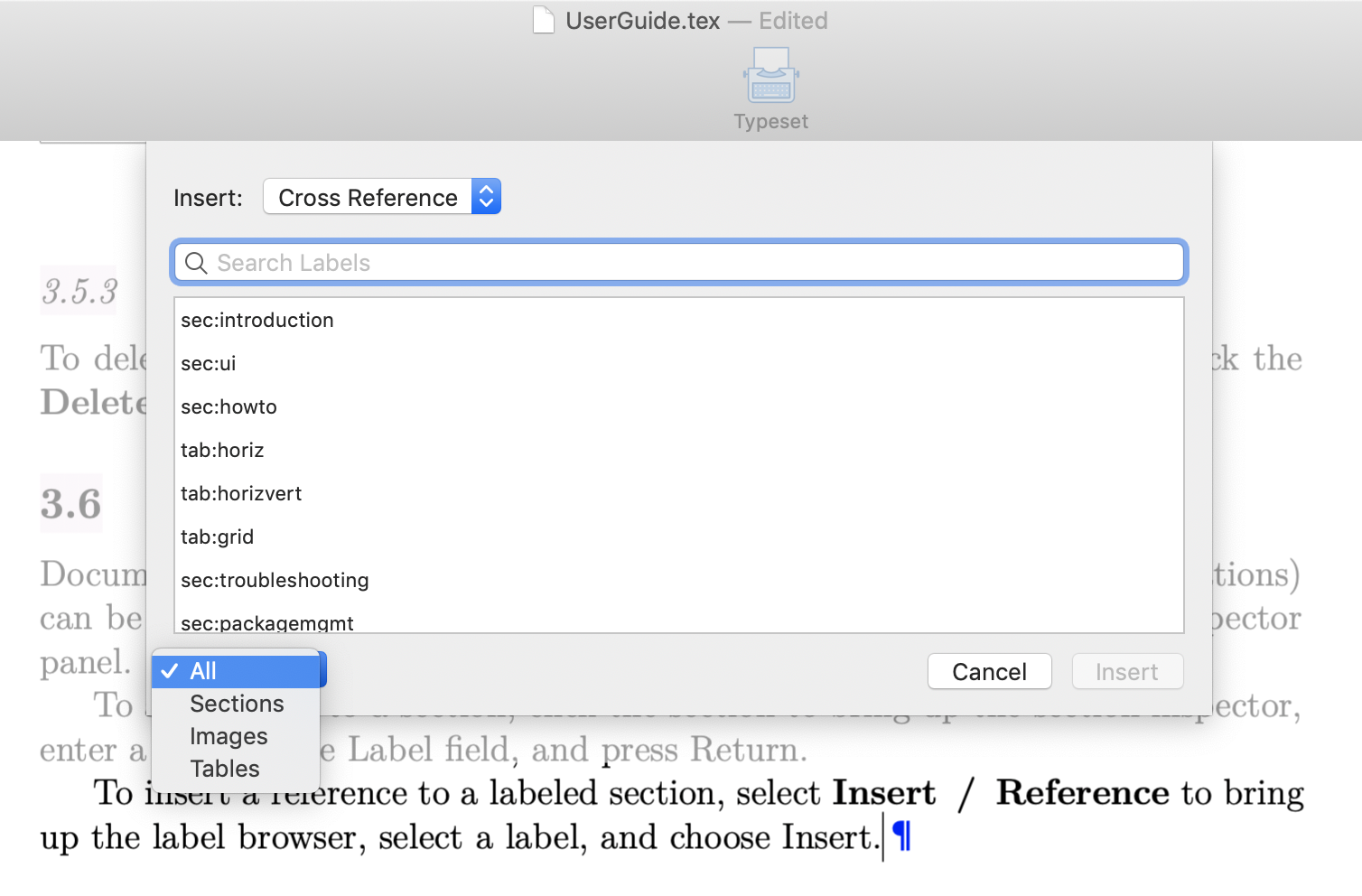The image size is (1362, 896).
Task: Select the sec:ui label
Action: [678, 363]
